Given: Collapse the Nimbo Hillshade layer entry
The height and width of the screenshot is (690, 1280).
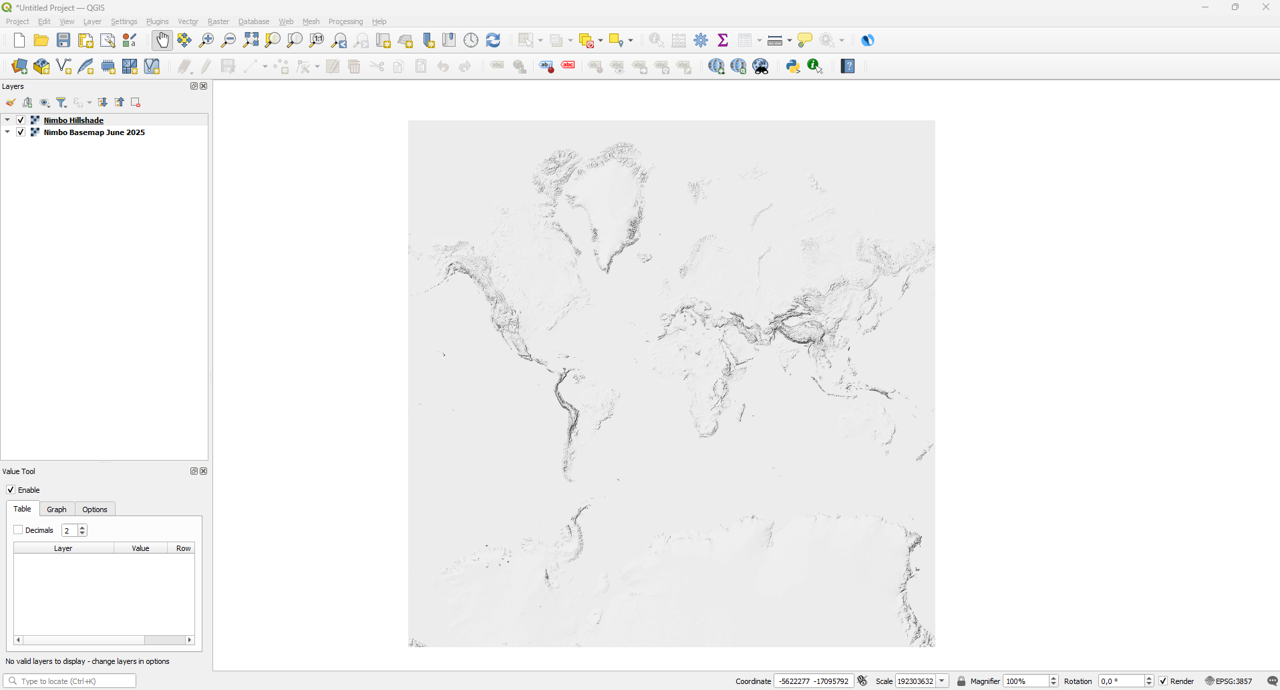Looking at the screenshot, I should pos(7,120).
